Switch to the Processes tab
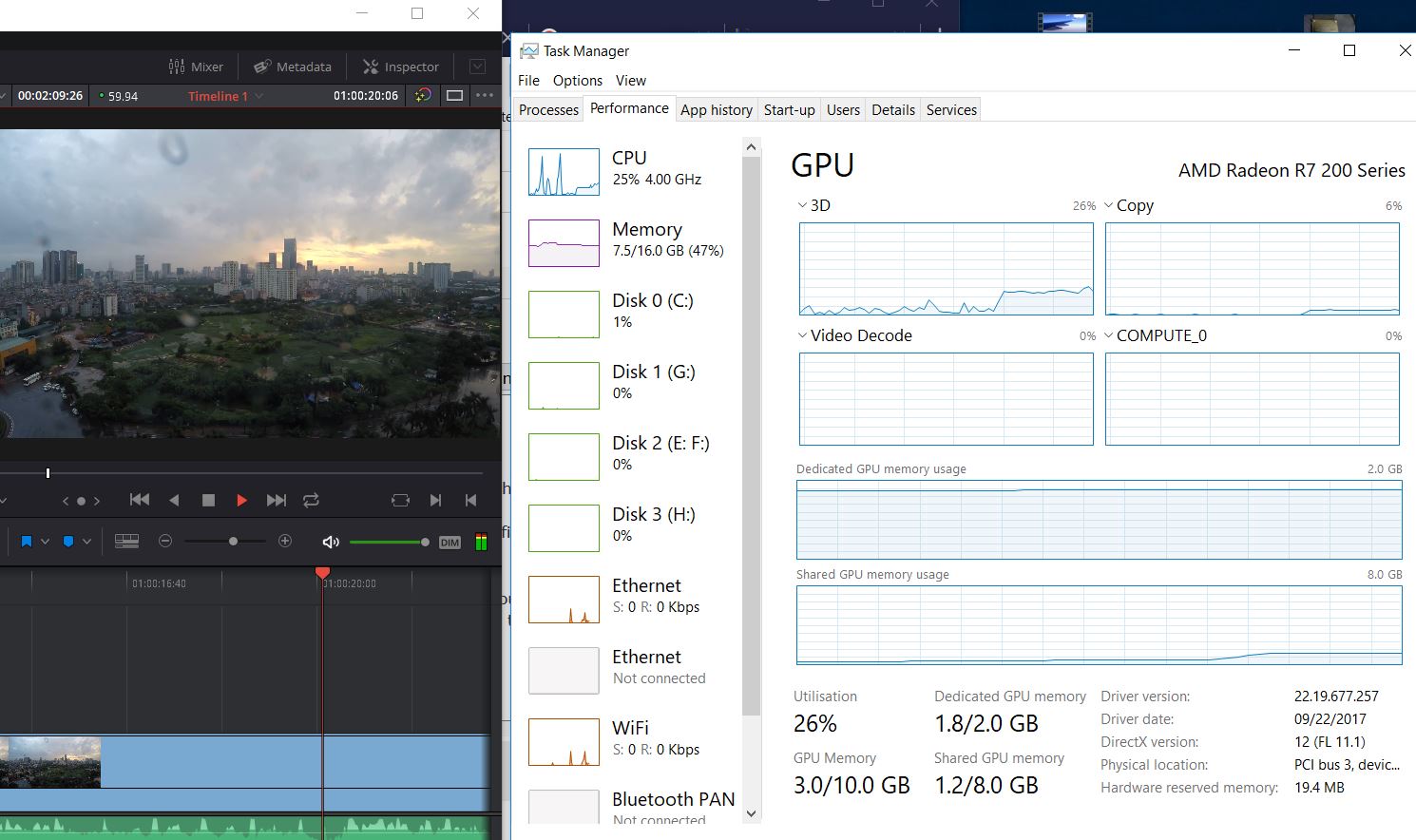Viewport: 1416px width, 840px height. point(548,110)
